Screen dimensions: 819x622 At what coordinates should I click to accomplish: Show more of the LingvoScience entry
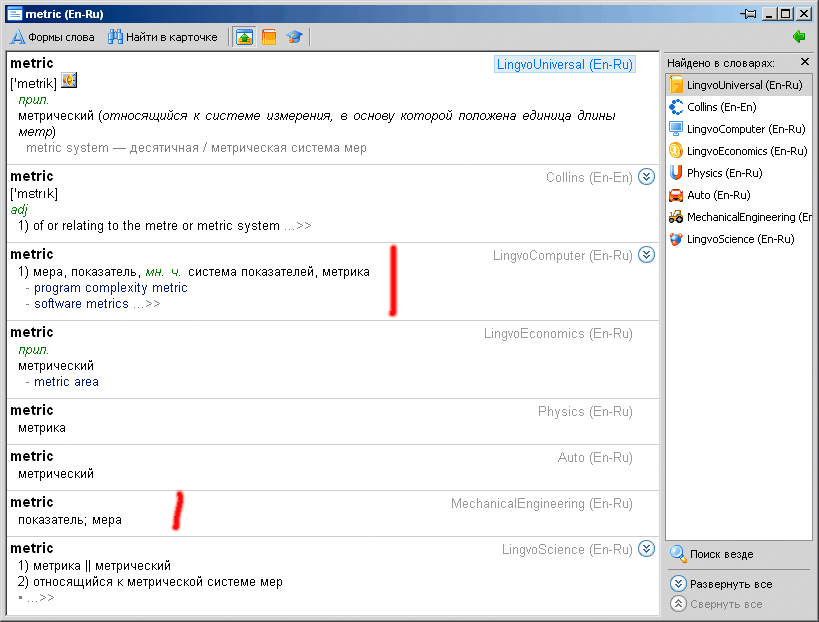tap(41, 597)
